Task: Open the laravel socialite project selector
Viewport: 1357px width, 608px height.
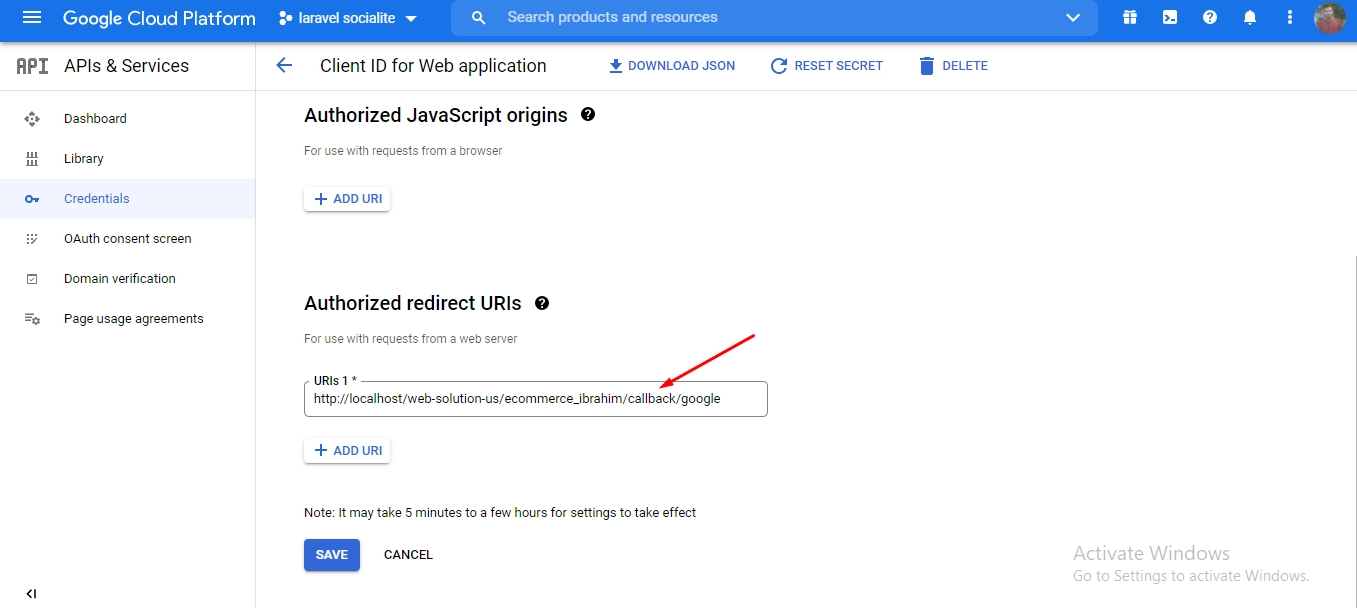Action: point(348,18)
